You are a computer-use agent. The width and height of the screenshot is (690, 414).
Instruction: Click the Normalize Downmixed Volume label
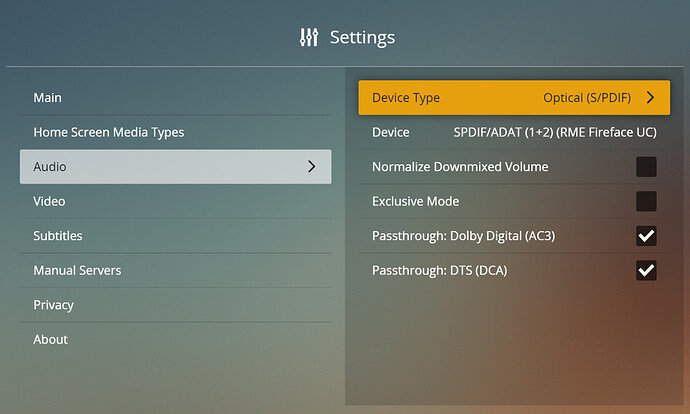460,167
